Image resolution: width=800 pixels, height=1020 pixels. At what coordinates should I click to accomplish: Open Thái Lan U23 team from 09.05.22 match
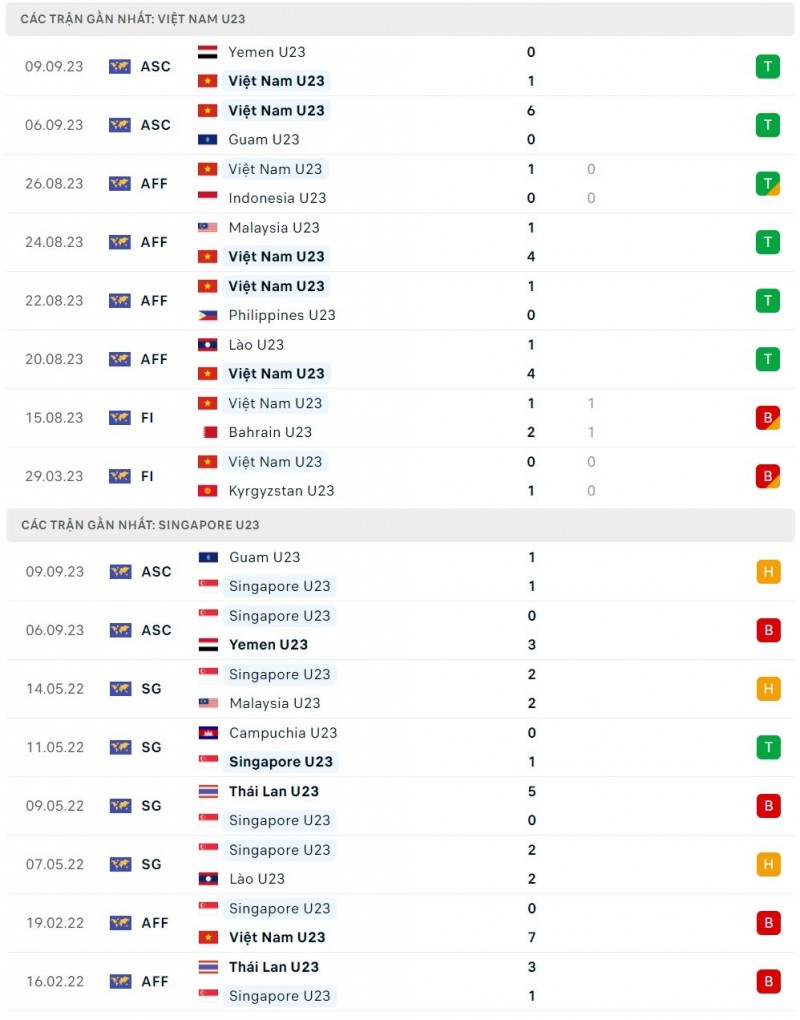274,792
